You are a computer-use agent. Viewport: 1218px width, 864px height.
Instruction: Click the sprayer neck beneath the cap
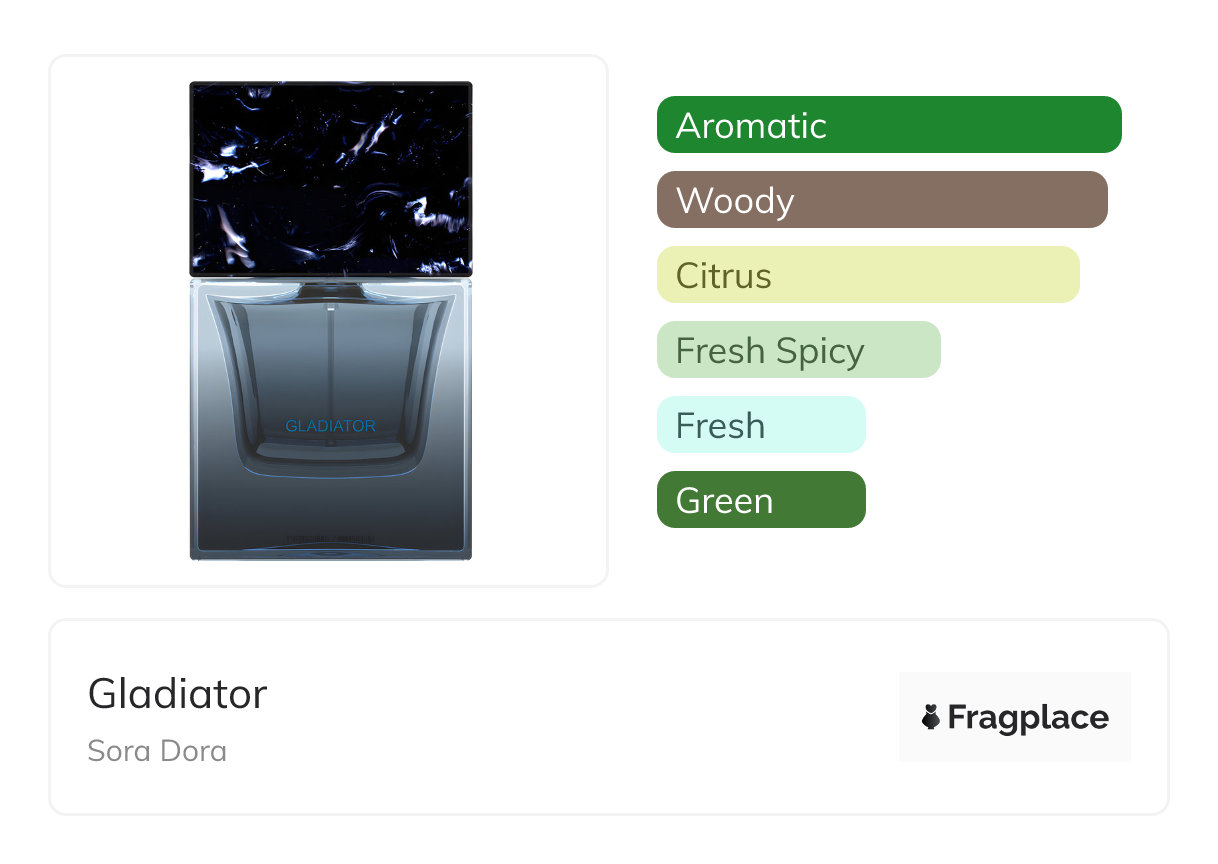(x=330, y=291)
